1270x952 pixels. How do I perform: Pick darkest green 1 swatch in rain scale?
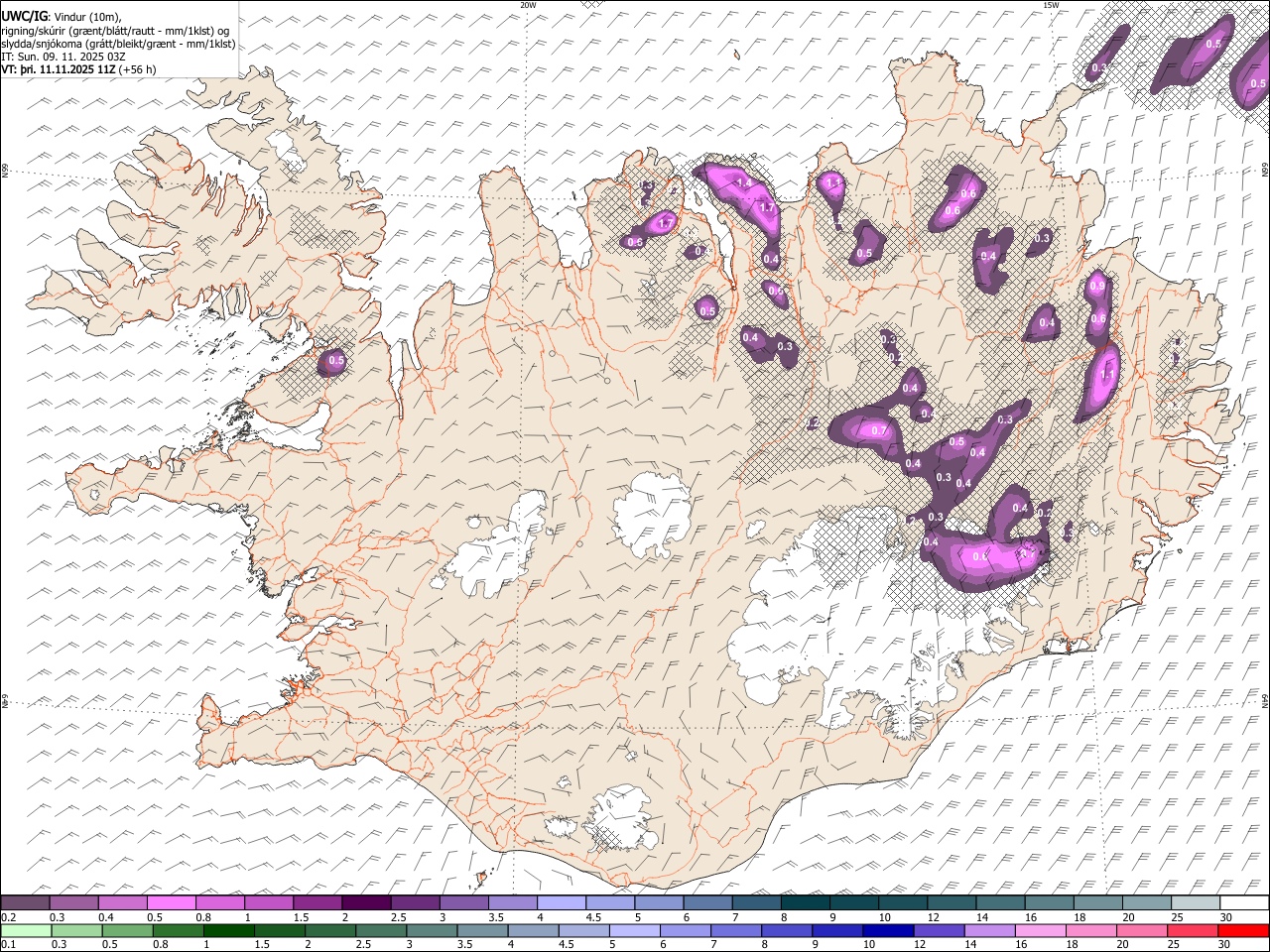tap(228, 931)
